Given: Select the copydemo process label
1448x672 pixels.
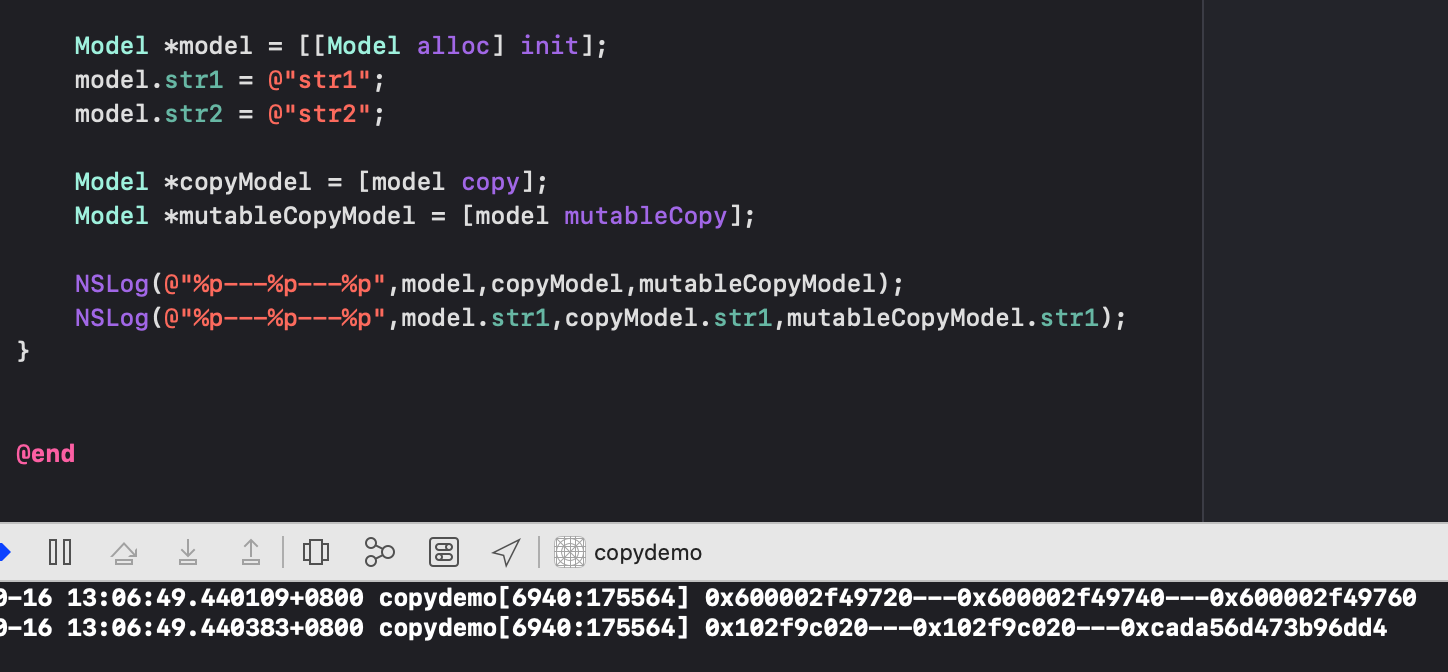Looking at the screenshot, I should 648,553.
